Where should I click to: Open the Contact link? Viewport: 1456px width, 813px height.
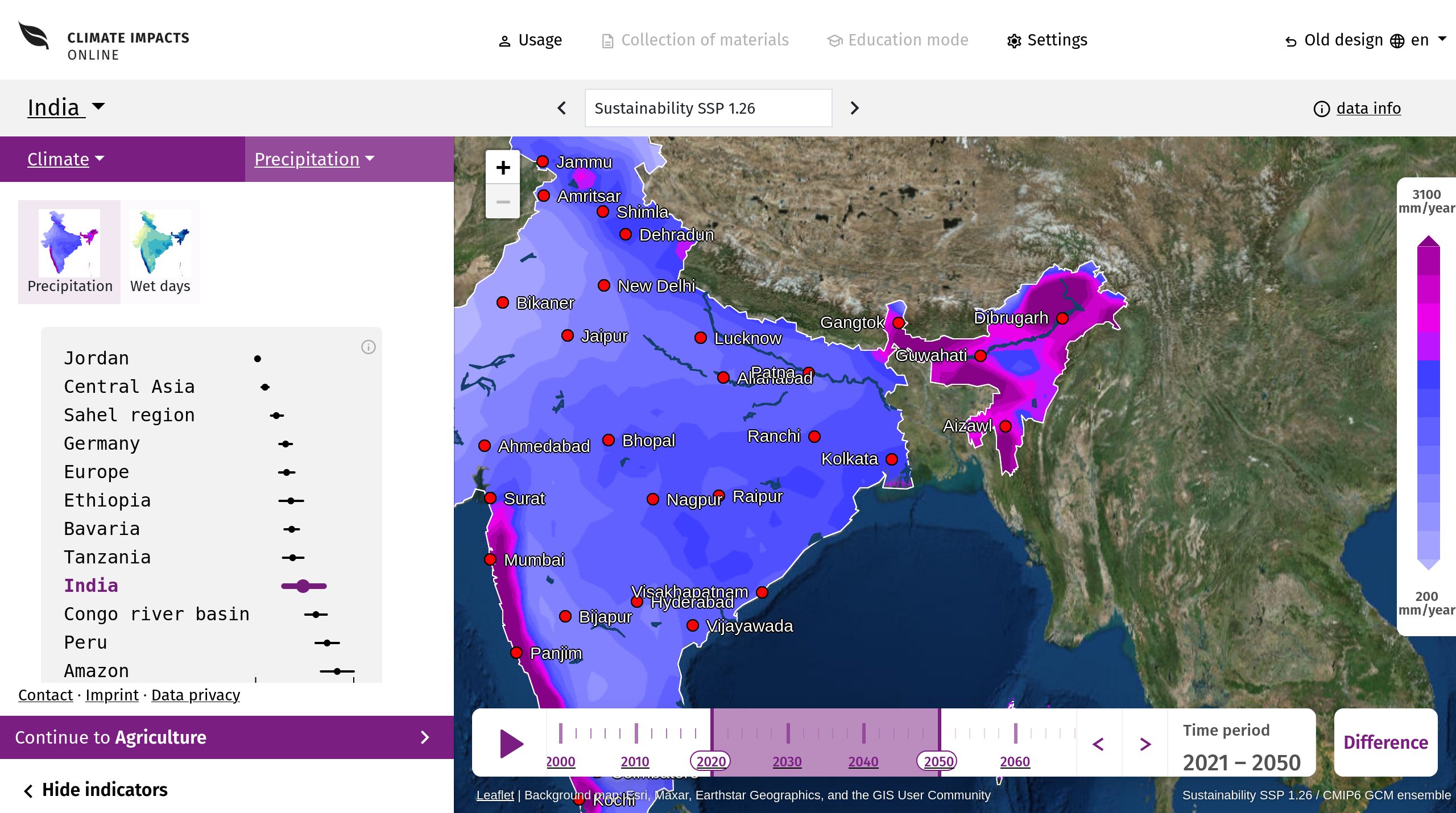point(45,695)
